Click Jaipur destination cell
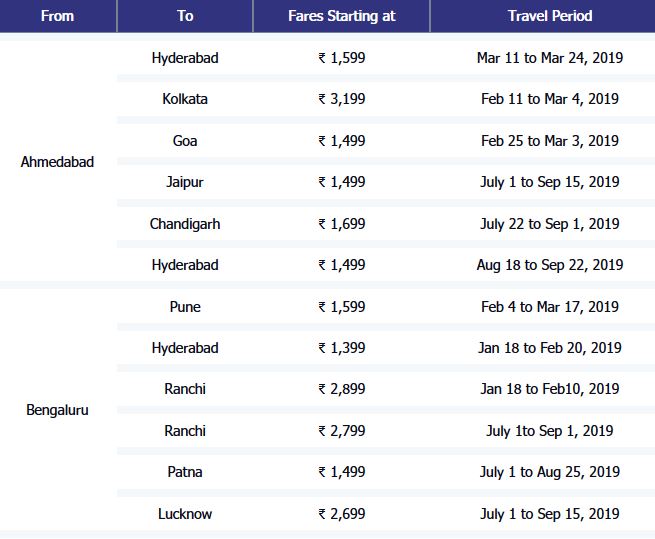The width and height of the screenshot is (655, 539). [185, 182]
